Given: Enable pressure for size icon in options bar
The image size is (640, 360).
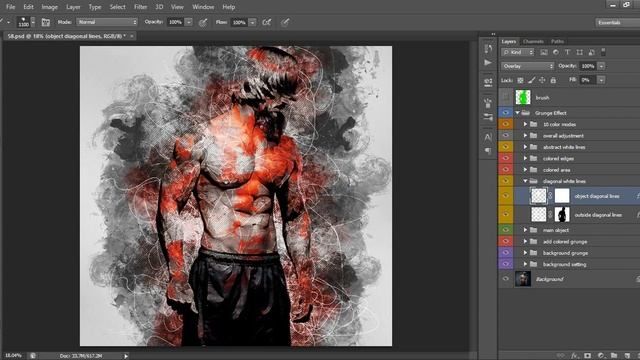Looking at the screenshot, I should 285,22.
